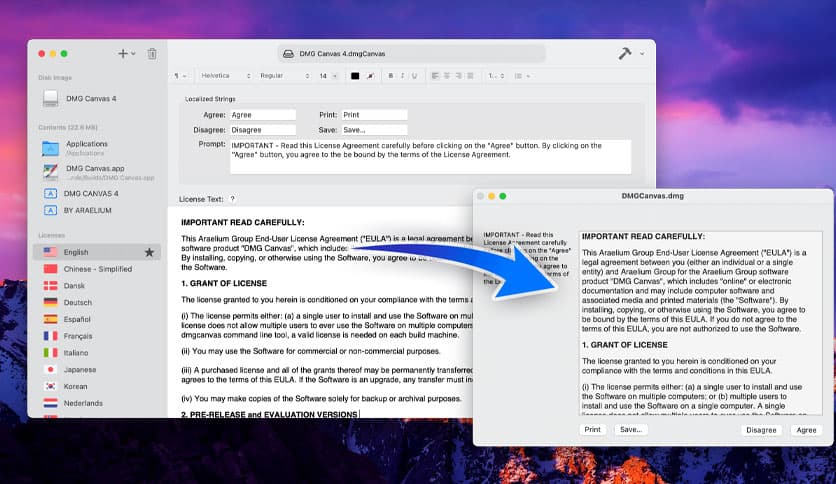Click the text background color swatch

coord(370,76)
